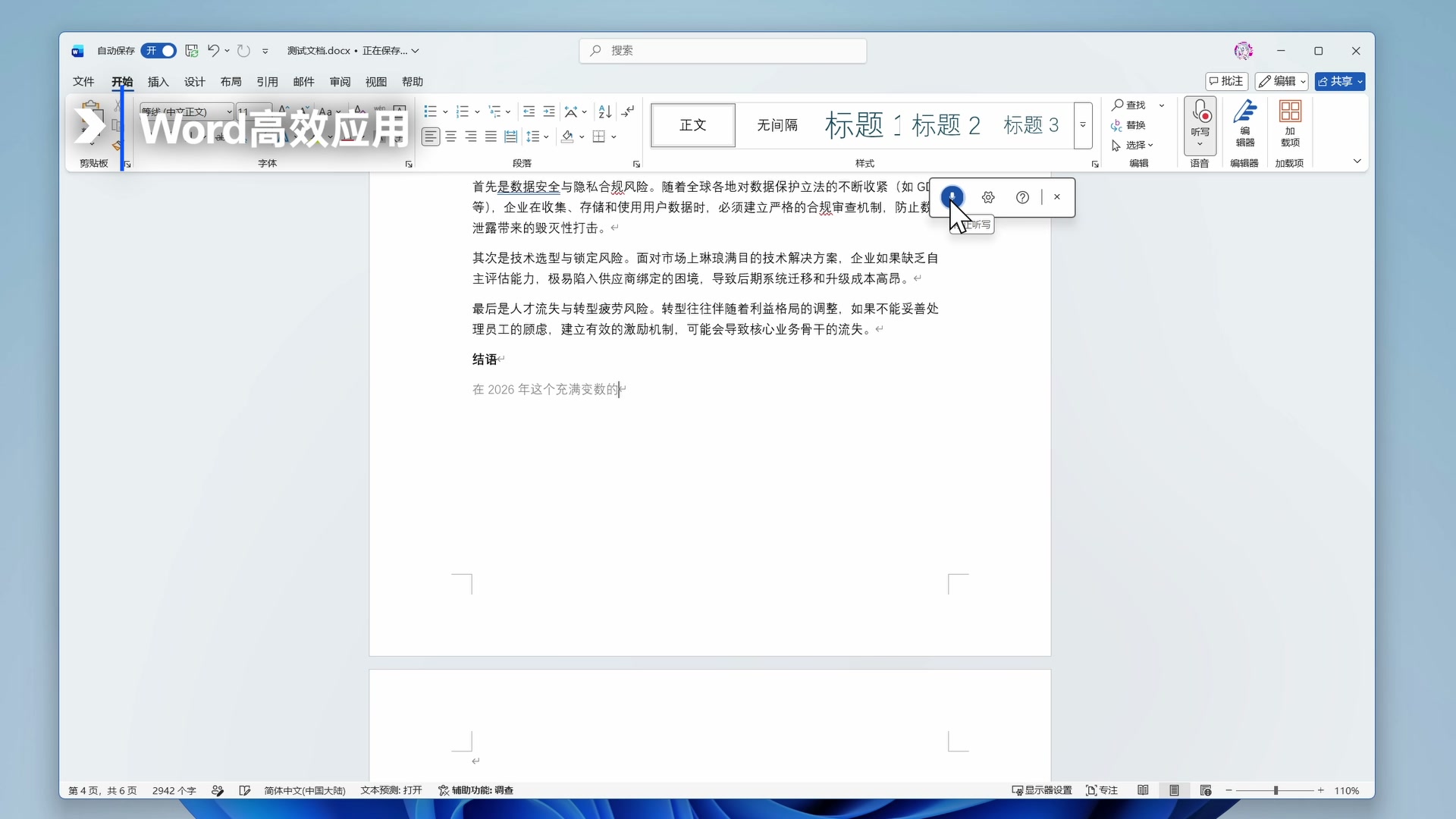Open the 视图 tab
This screenshot has height=819, width=1456.
(x=376, y=82)
